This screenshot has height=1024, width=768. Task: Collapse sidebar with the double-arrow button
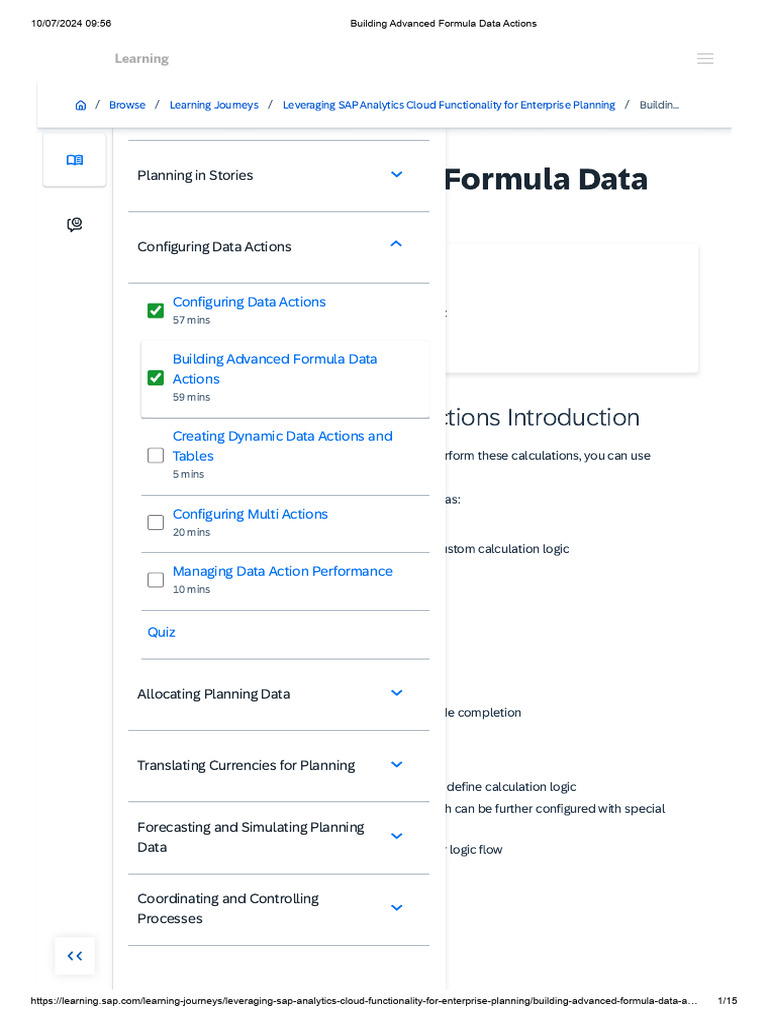(75, 956)
